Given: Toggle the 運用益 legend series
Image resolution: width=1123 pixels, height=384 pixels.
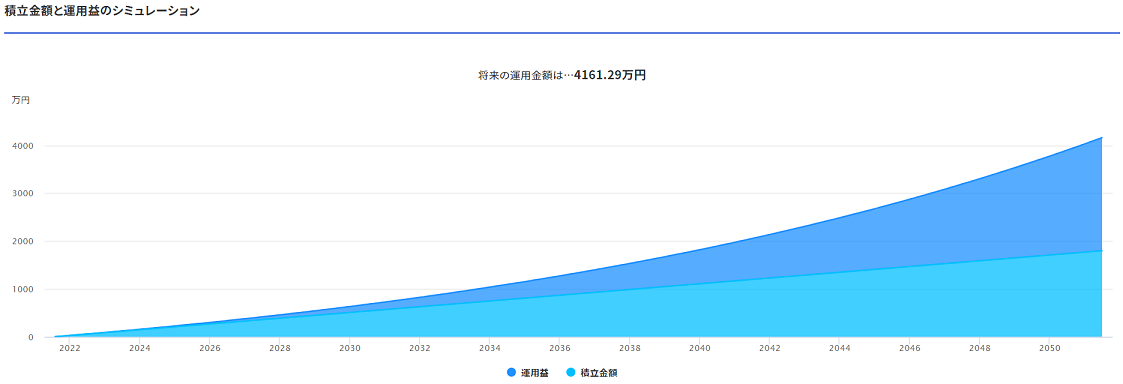Looking at the screenshot, I should point(527,373).
